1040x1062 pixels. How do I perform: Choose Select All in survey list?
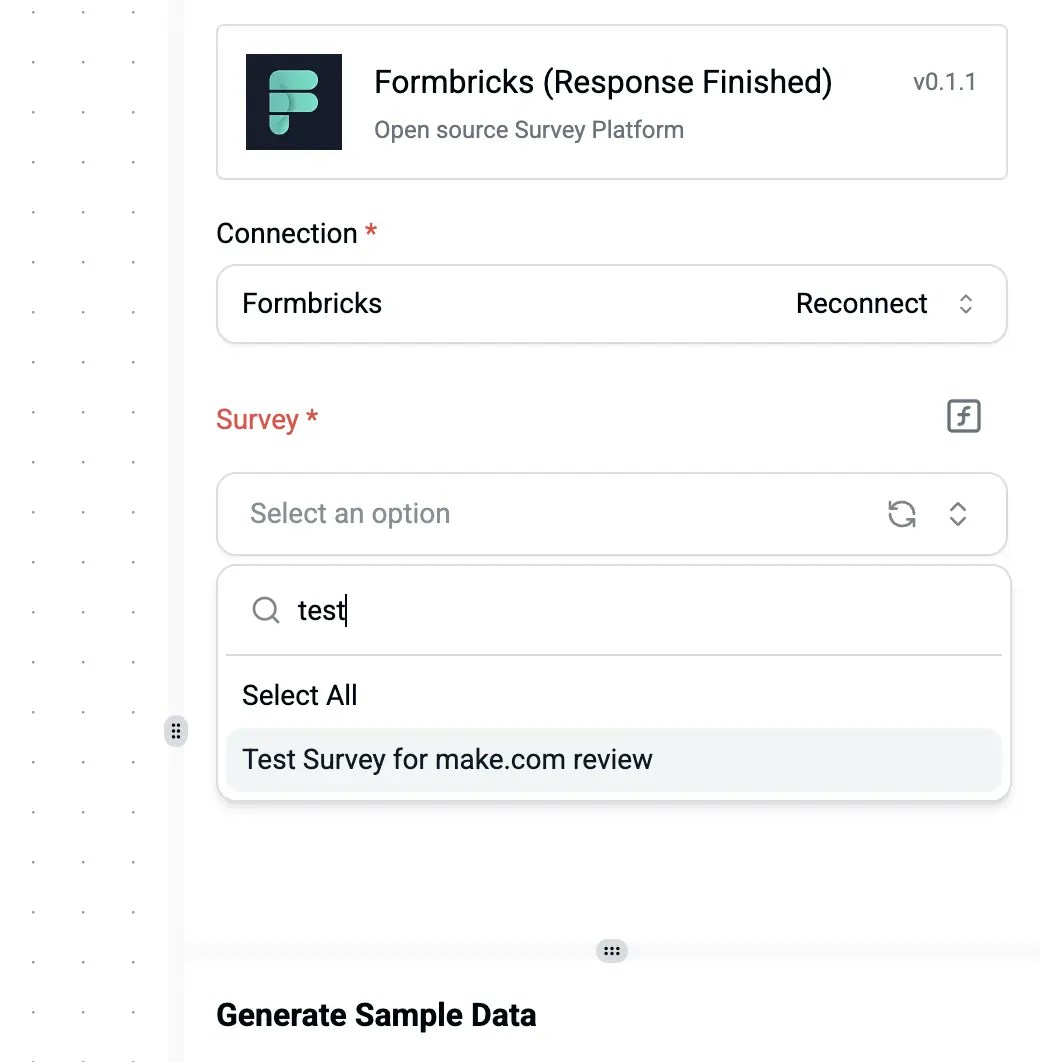point(613,696)
